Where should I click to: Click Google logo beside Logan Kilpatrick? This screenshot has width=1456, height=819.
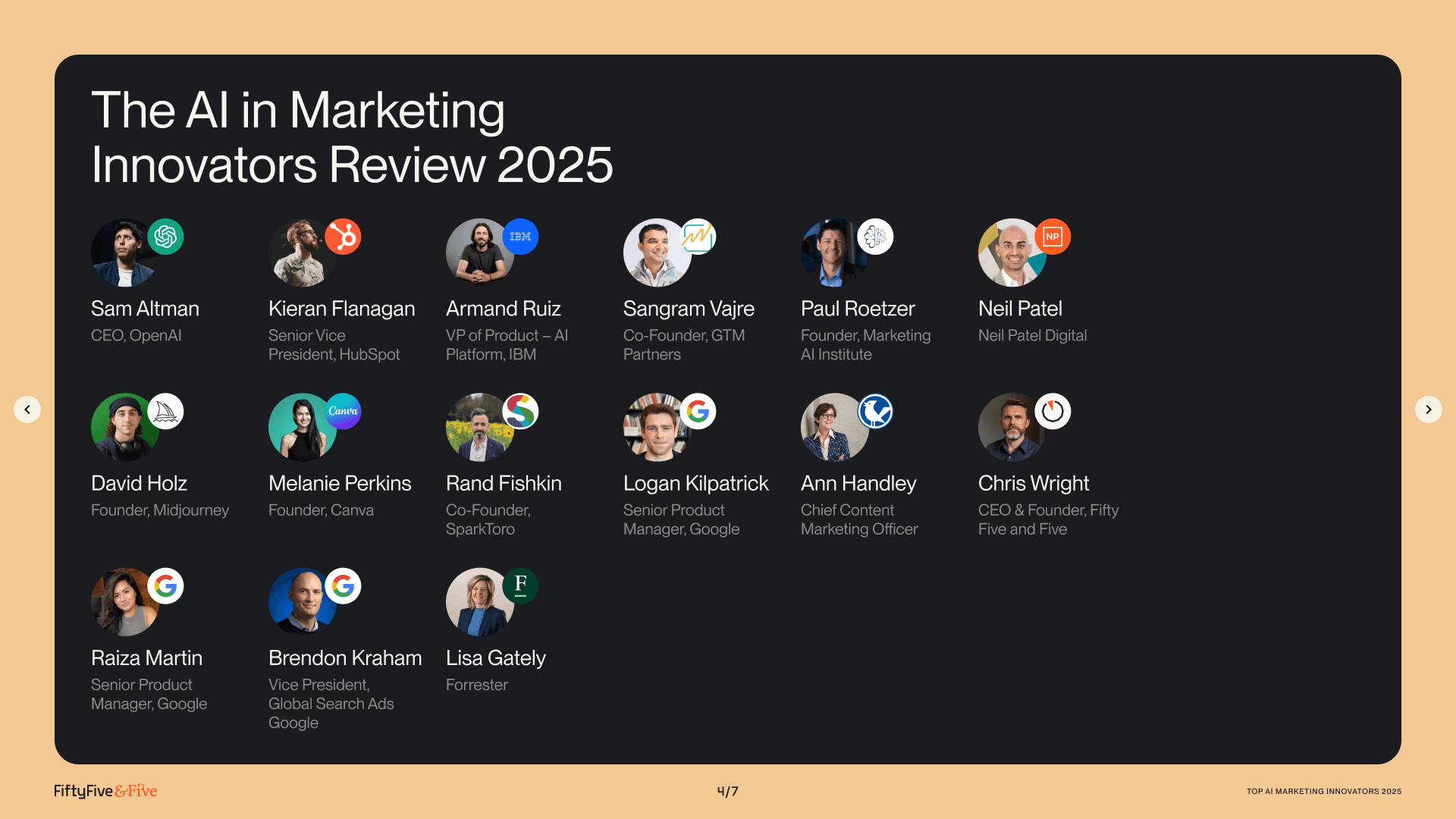(698, 411)
